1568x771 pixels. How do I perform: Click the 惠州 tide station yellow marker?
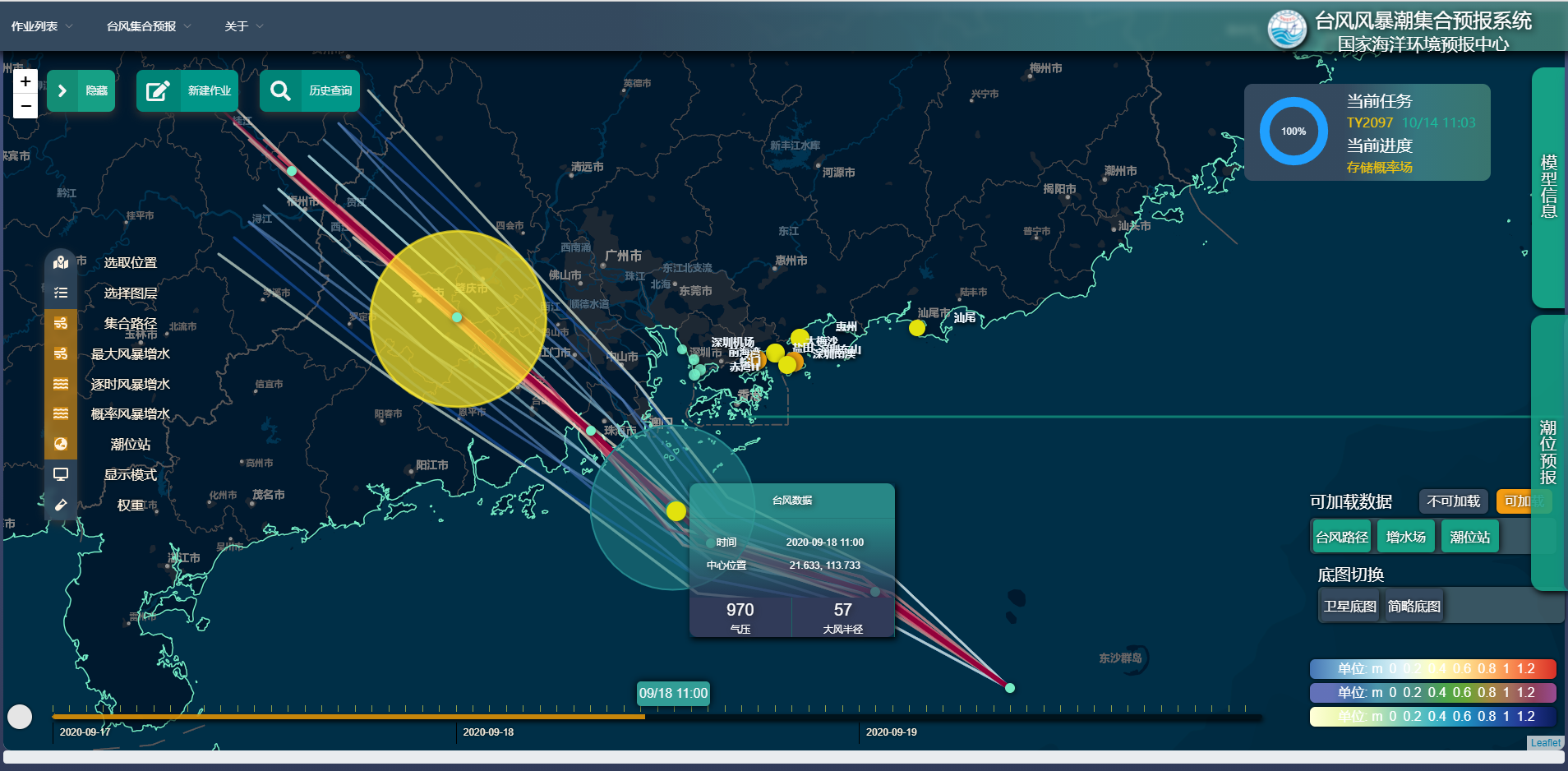point(800,337)
